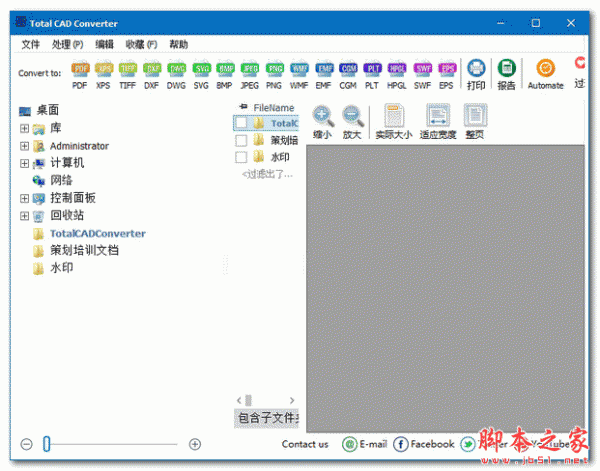Select 策划培训文档 folder in tree

pos(85,251)
